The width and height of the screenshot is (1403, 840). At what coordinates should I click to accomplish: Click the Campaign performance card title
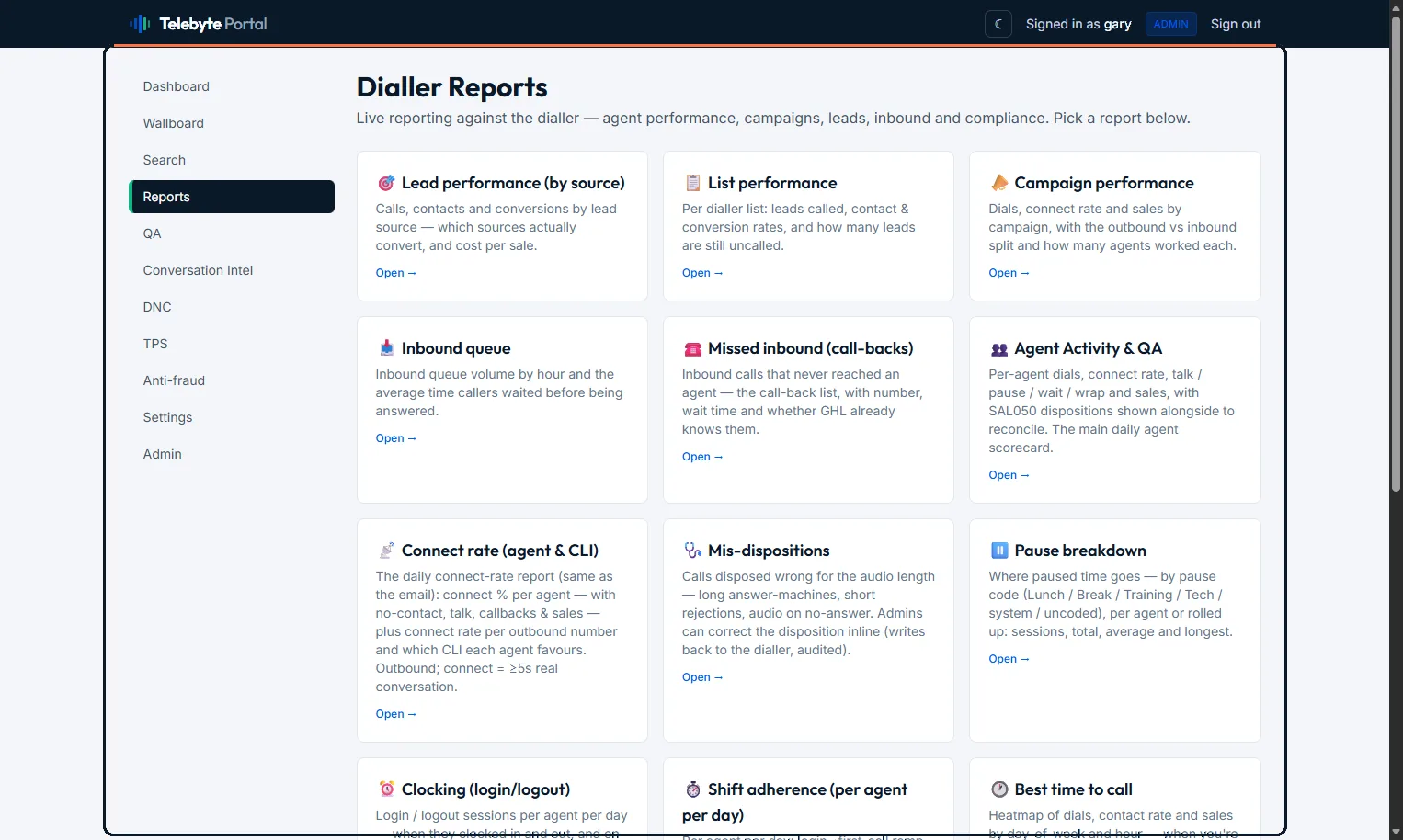click(1104, 183)
